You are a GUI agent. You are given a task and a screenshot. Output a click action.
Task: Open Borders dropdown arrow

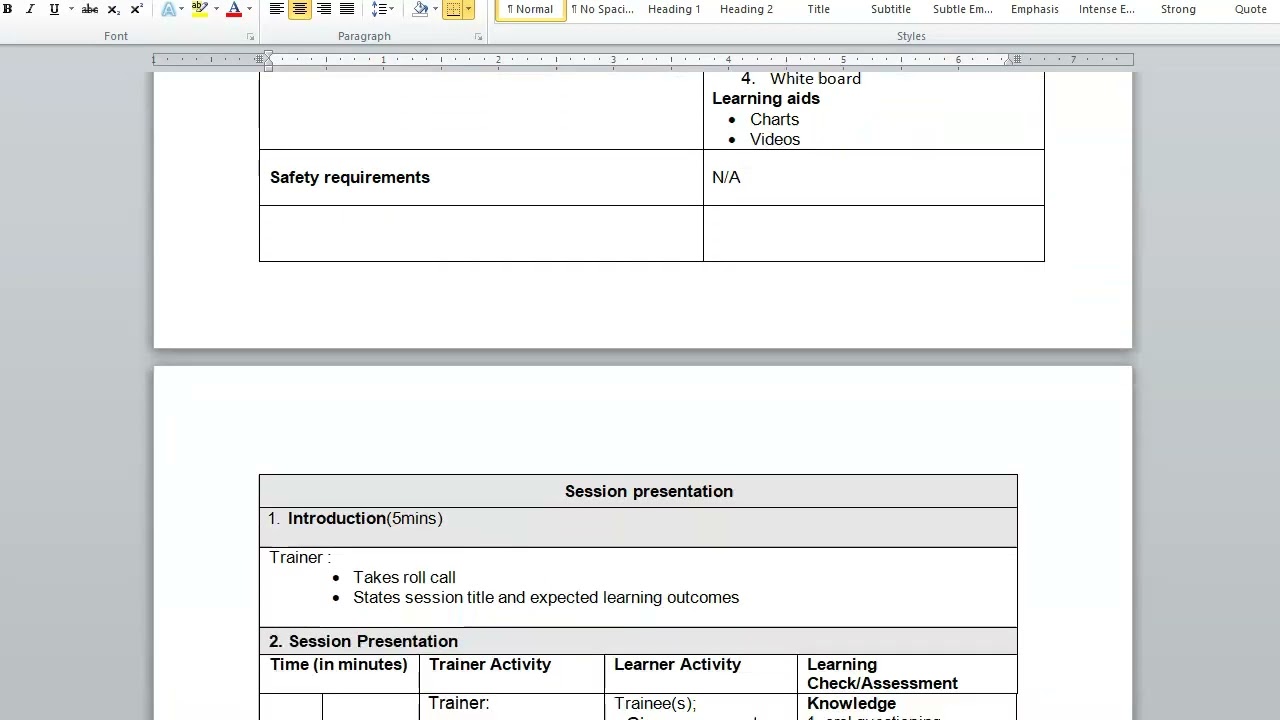click(468, 9)
